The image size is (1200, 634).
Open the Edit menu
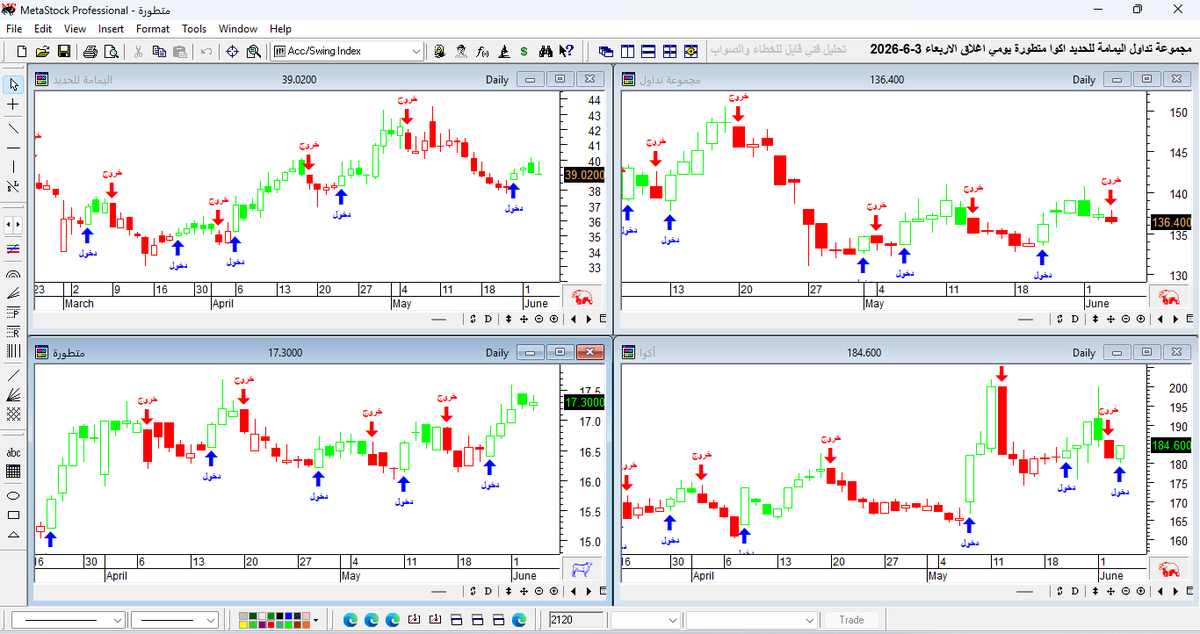(44, 29)
